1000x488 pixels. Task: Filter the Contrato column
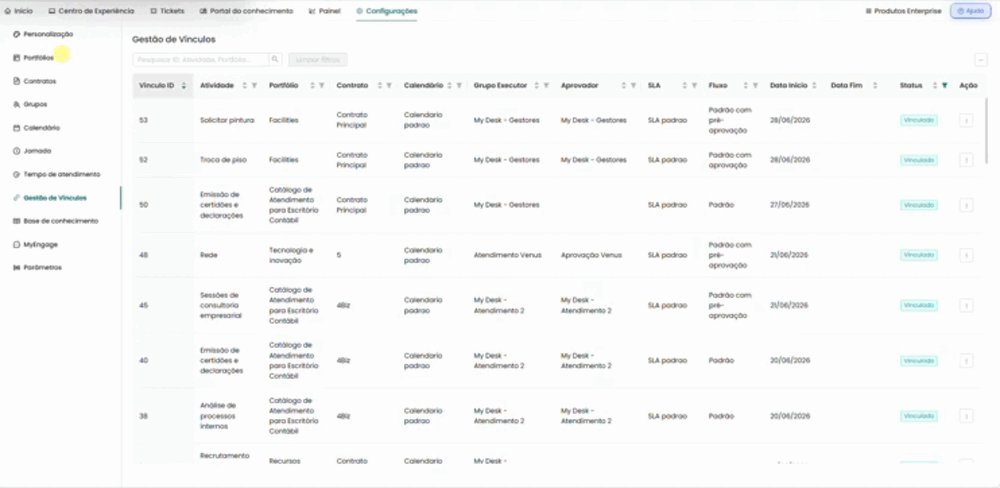pos(388,85)
